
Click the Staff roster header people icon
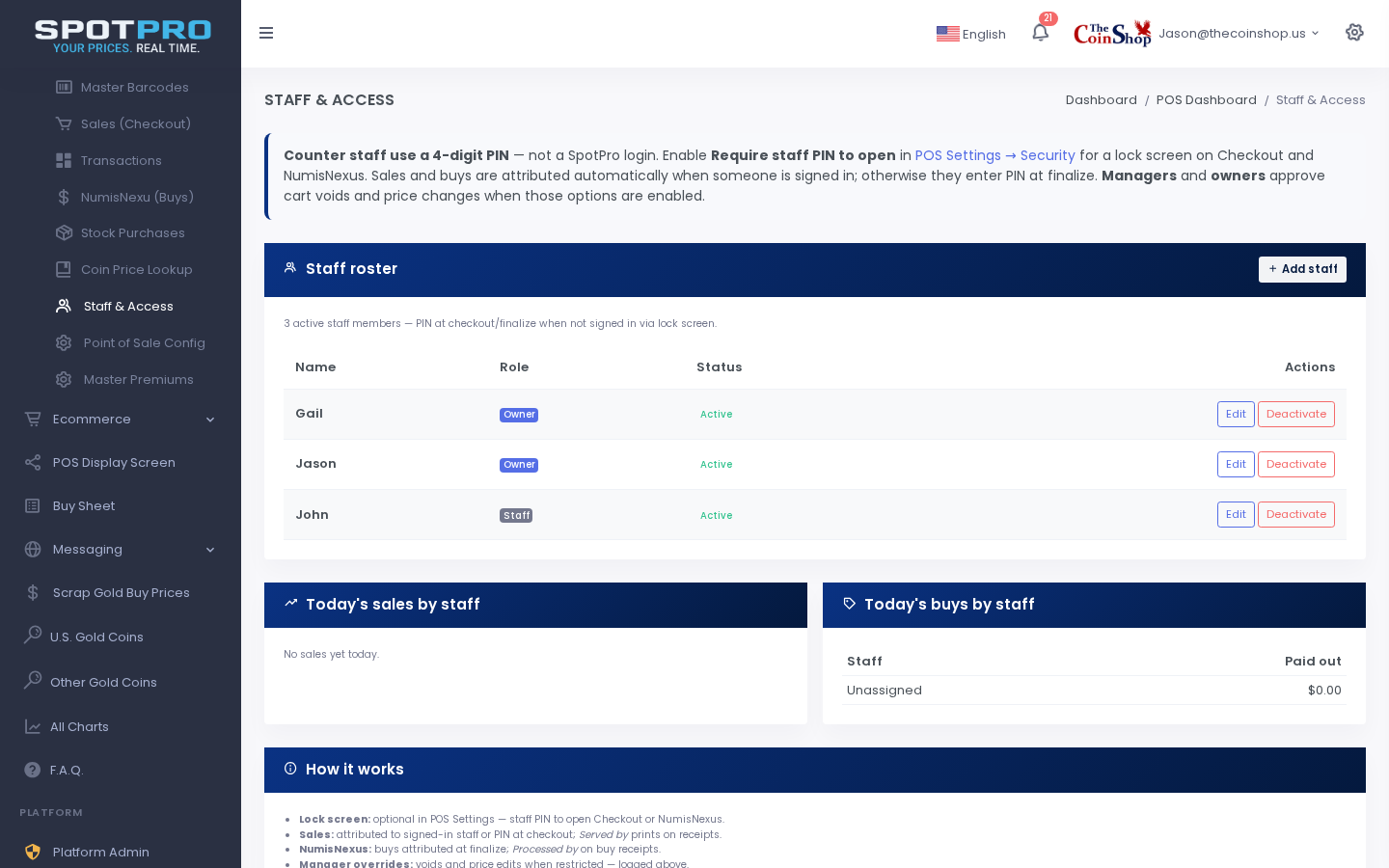coord(290,267)
